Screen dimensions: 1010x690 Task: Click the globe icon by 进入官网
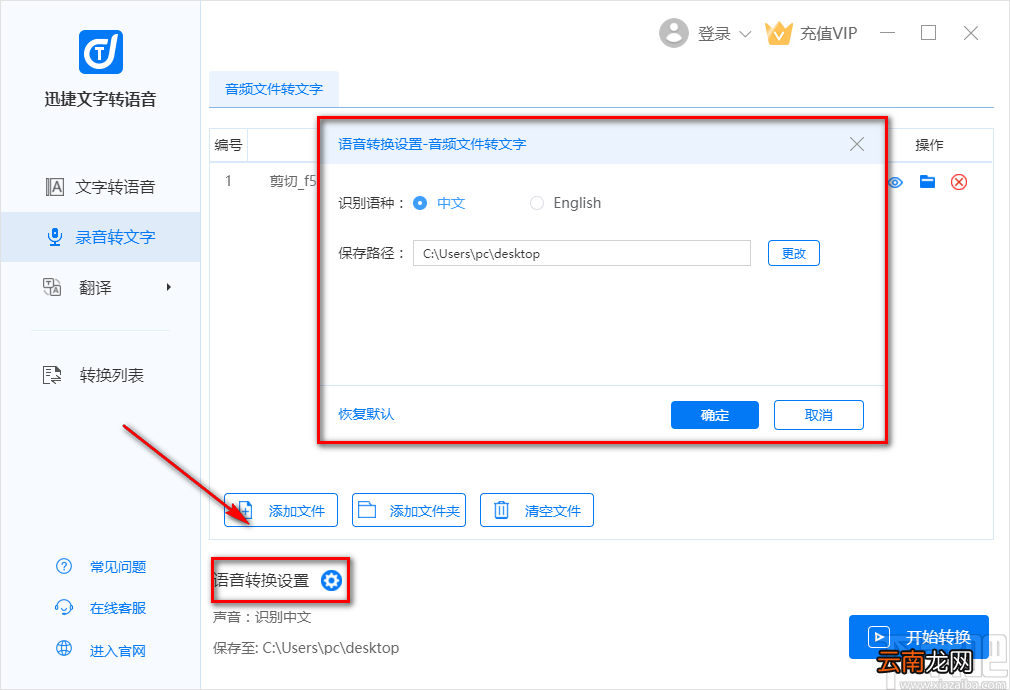[x=64, y=648]
